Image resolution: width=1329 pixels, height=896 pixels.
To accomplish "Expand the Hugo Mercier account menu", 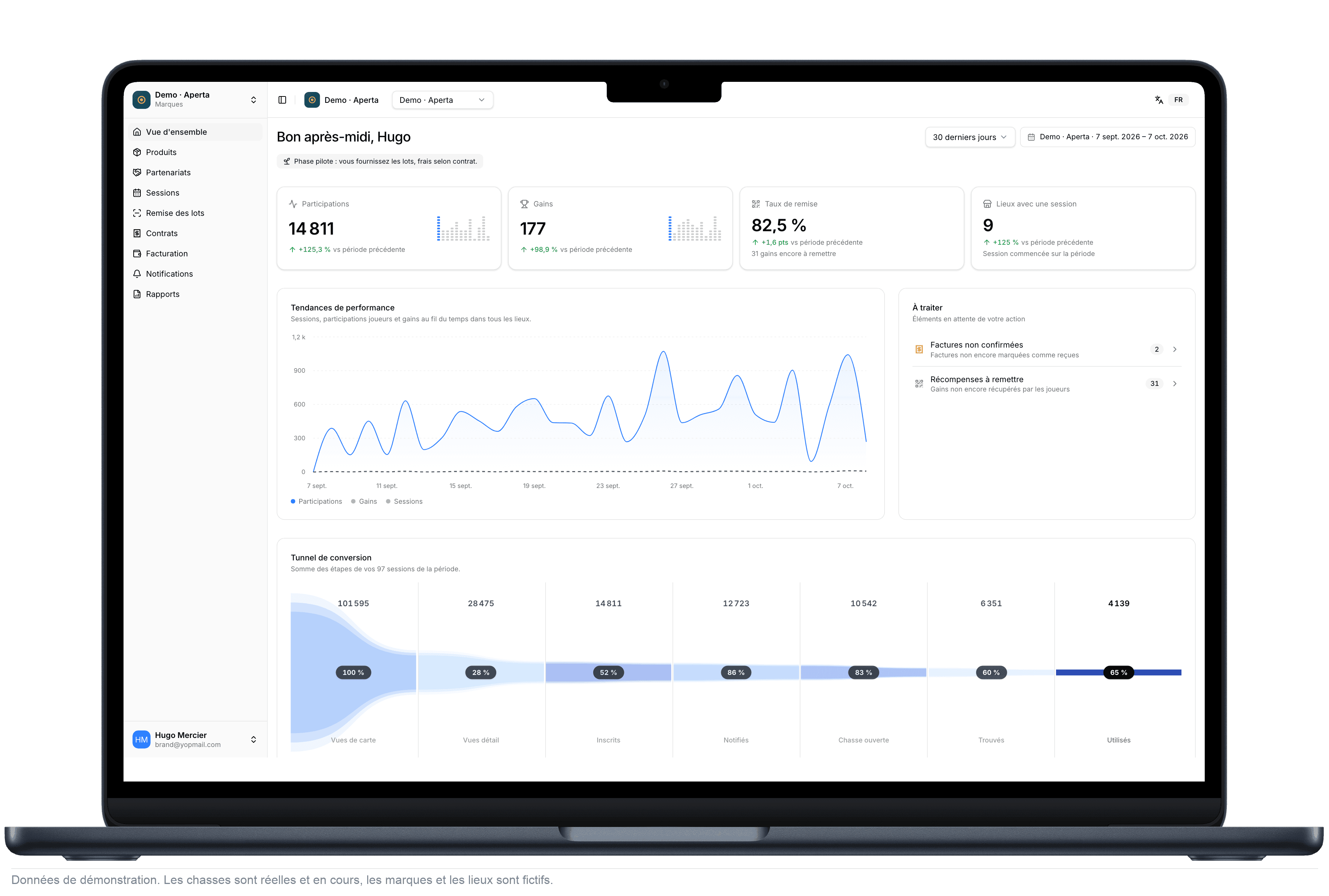I will click(x=195, y=739).
